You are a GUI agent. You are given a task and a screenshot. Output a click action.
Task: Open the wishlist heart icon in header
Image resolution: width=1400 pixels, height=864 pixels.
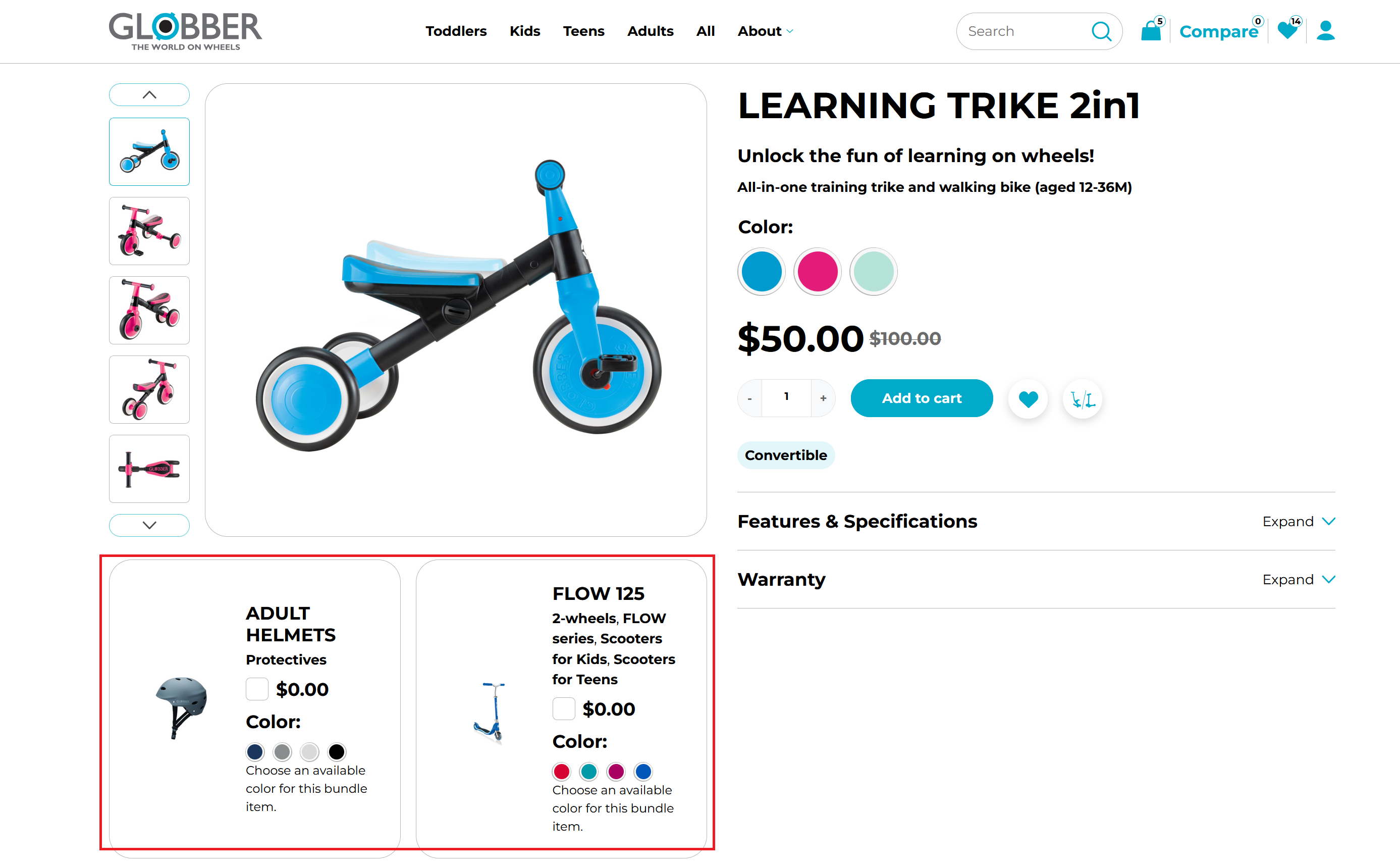click(1288, 29)
